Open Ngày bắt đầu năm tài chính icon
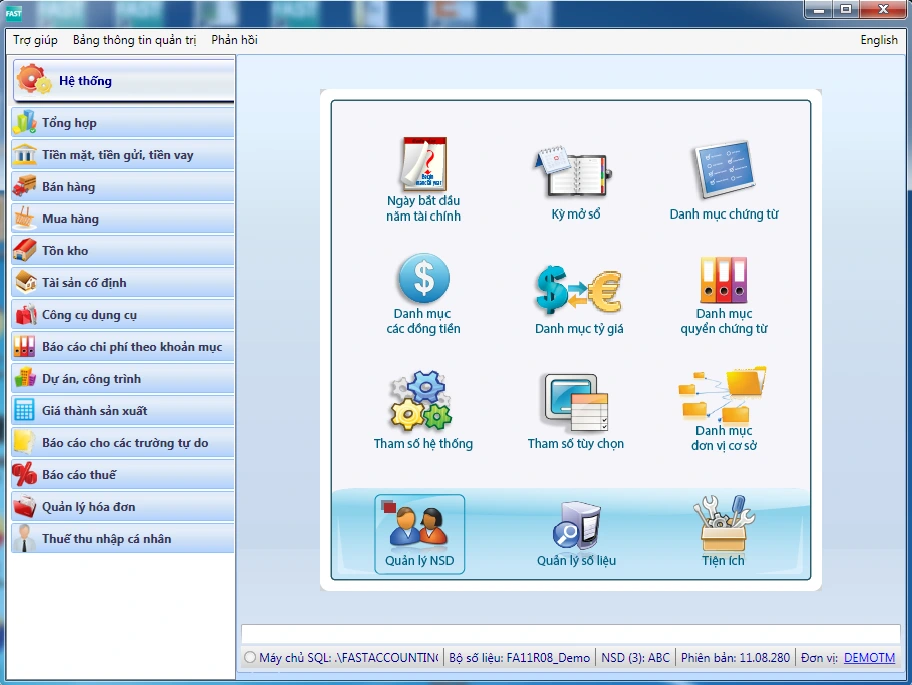The width and height of the screenshot is (912, 685). coord(423,167)
